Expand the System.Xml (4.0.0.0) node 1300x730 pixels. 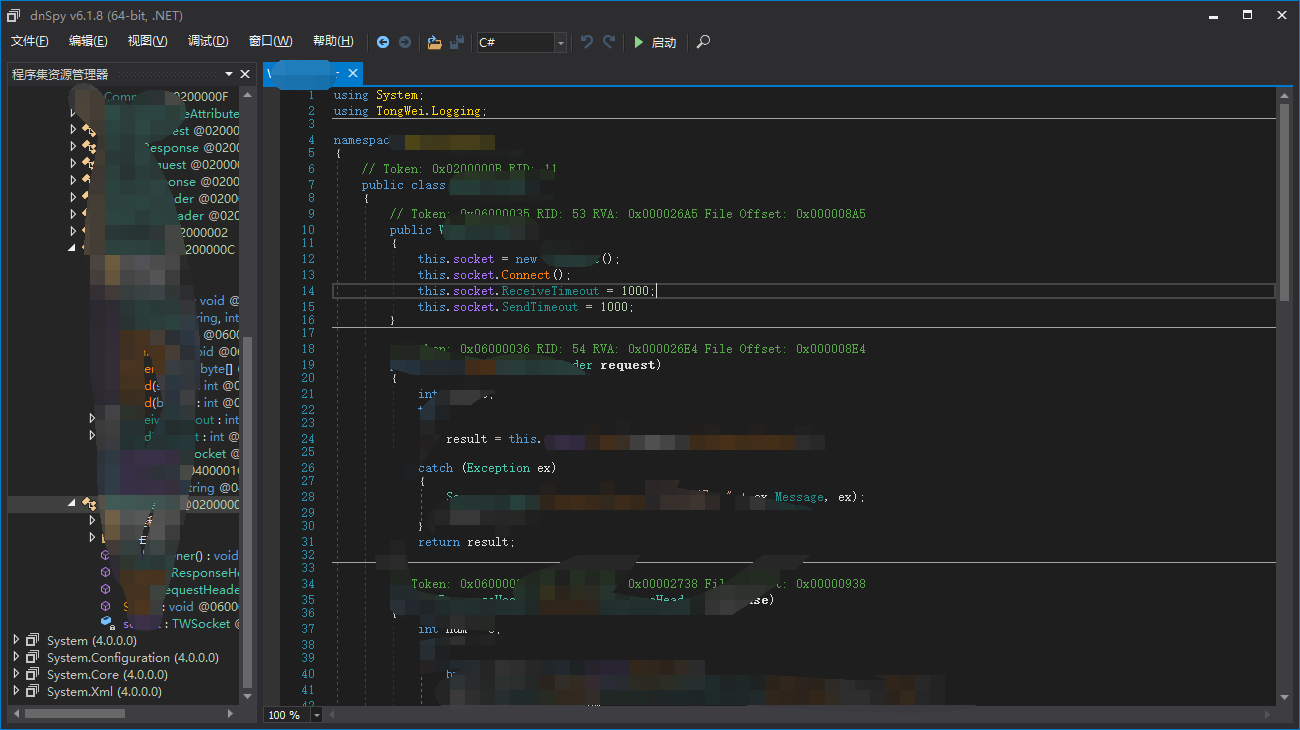coord(16,692)
